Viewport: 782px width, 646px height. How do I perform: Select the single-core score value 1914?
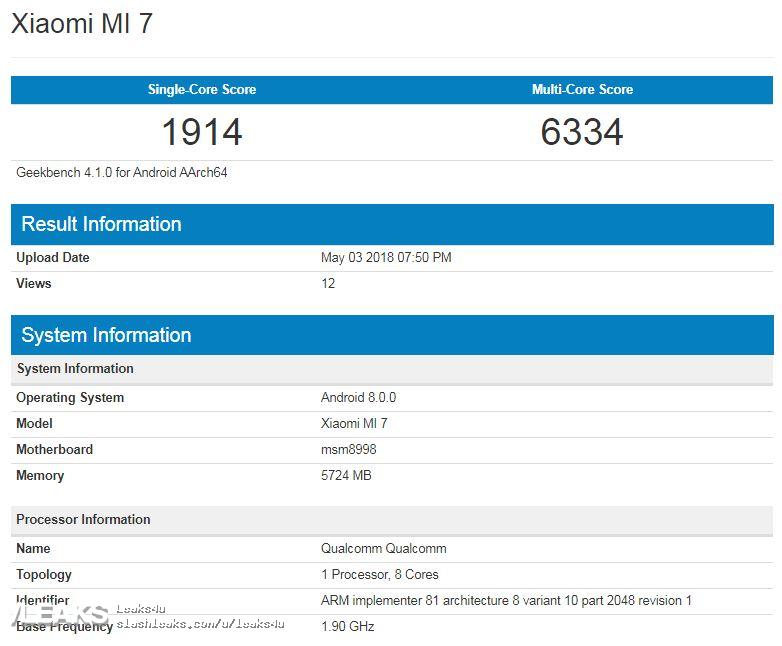pyautogui.click(x=202, y=132)
